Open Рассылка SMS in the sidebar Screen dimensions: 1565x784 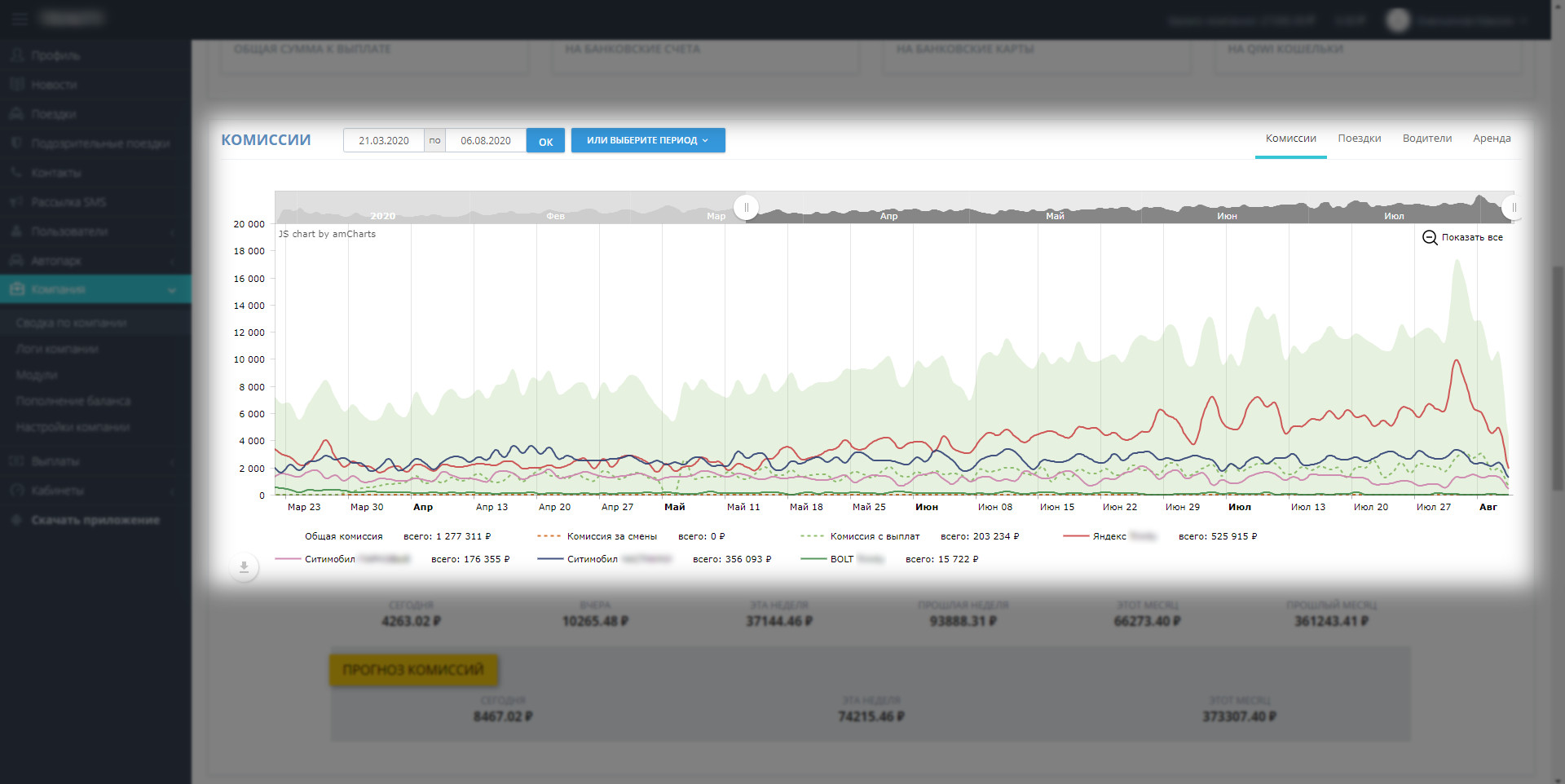pyautogui.click(x=95, y=202)
